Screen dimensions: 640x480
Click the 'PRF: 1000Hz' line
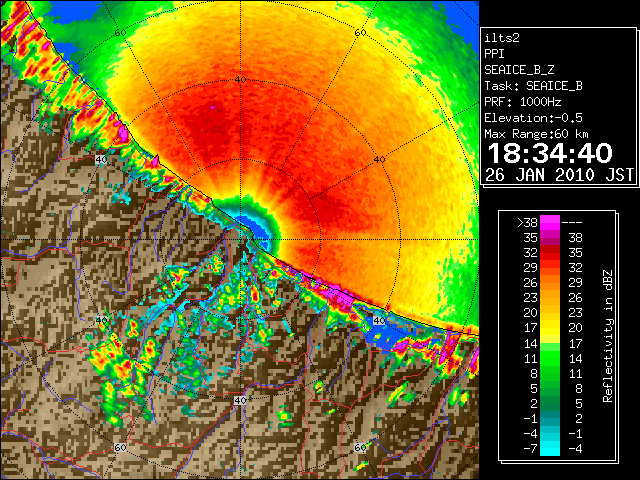pos(523,102)
